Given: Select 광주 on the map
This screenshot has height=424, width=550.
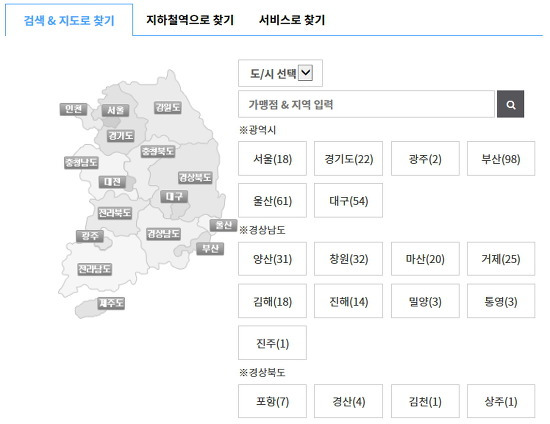Looking at the screenshot, I should click(90, 236).
